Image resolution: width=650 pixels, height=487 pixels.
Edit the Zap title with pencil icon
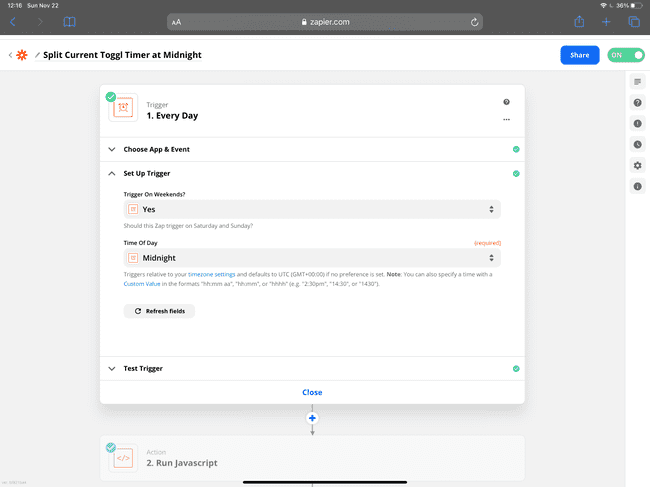click(x=37, y=55)
